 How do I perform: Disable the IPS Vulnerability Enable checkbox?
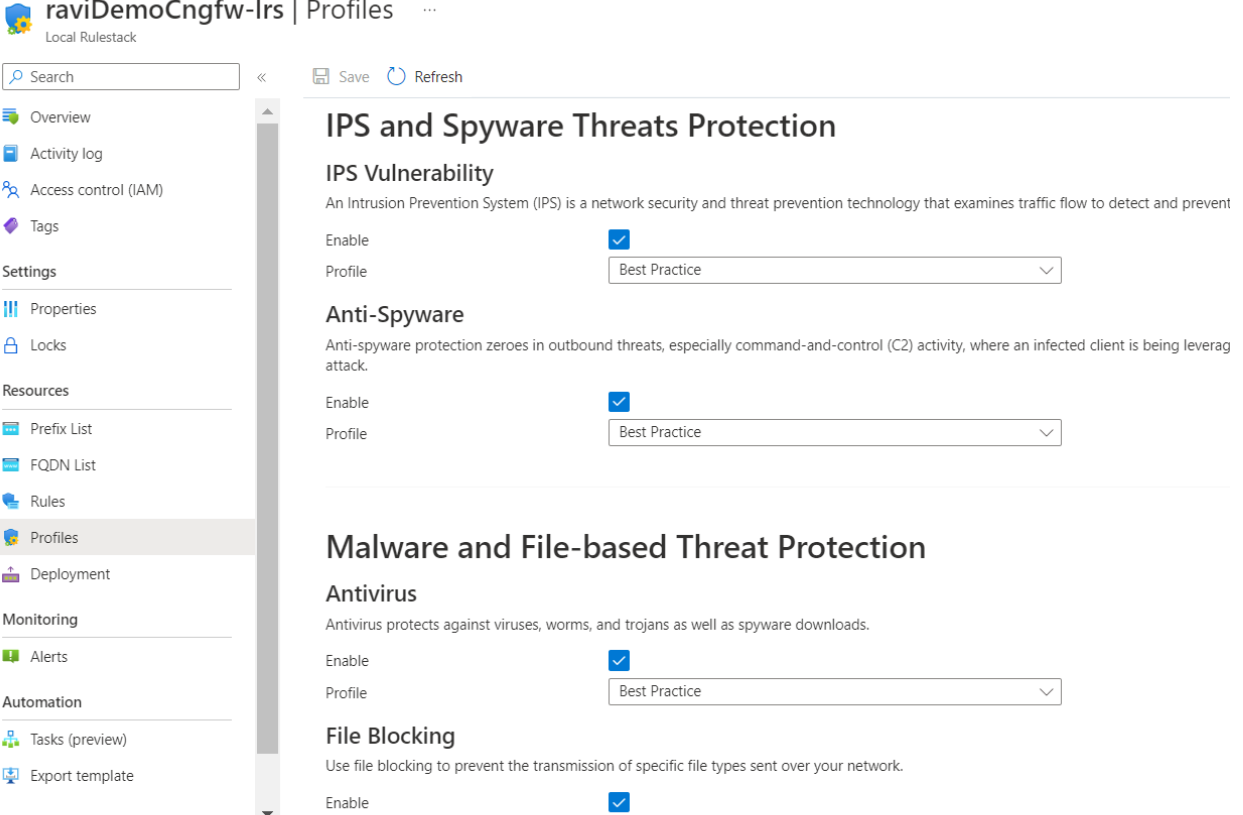[619, 240]
